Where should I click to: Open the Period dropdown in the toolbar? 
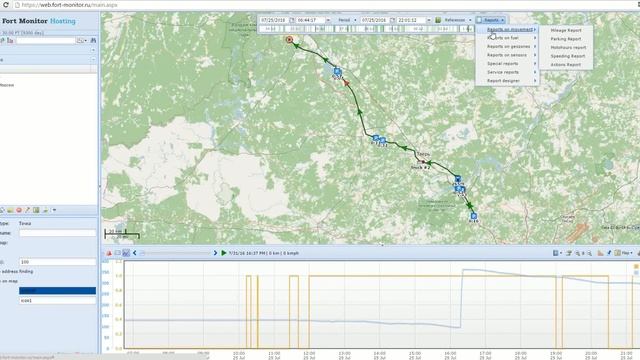pos(347,20)
